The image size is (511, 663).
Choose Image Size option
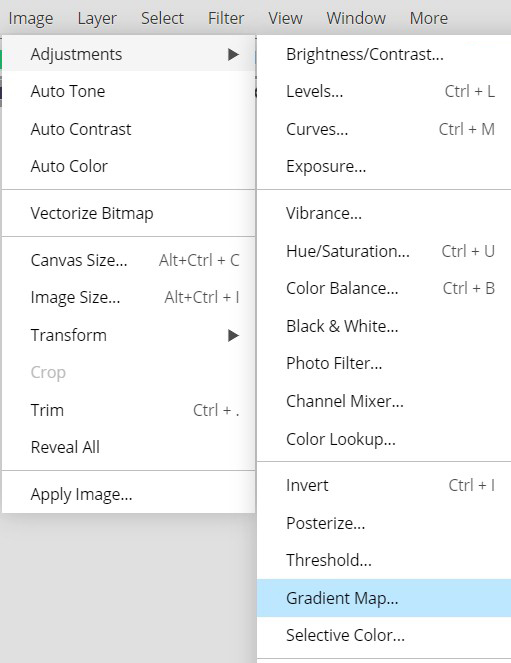[128, 298]
